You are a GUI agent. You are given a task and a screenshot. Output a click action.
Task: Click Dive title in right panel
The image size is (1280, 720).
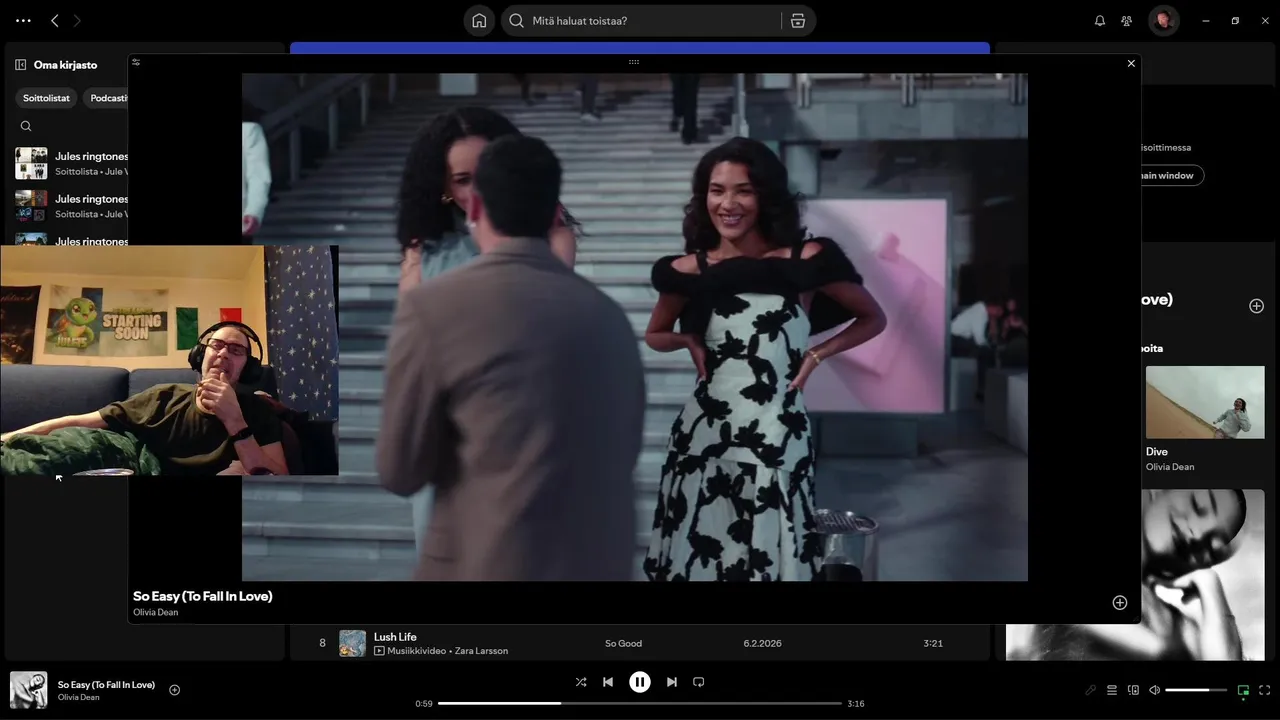(x=1157, y=451)
